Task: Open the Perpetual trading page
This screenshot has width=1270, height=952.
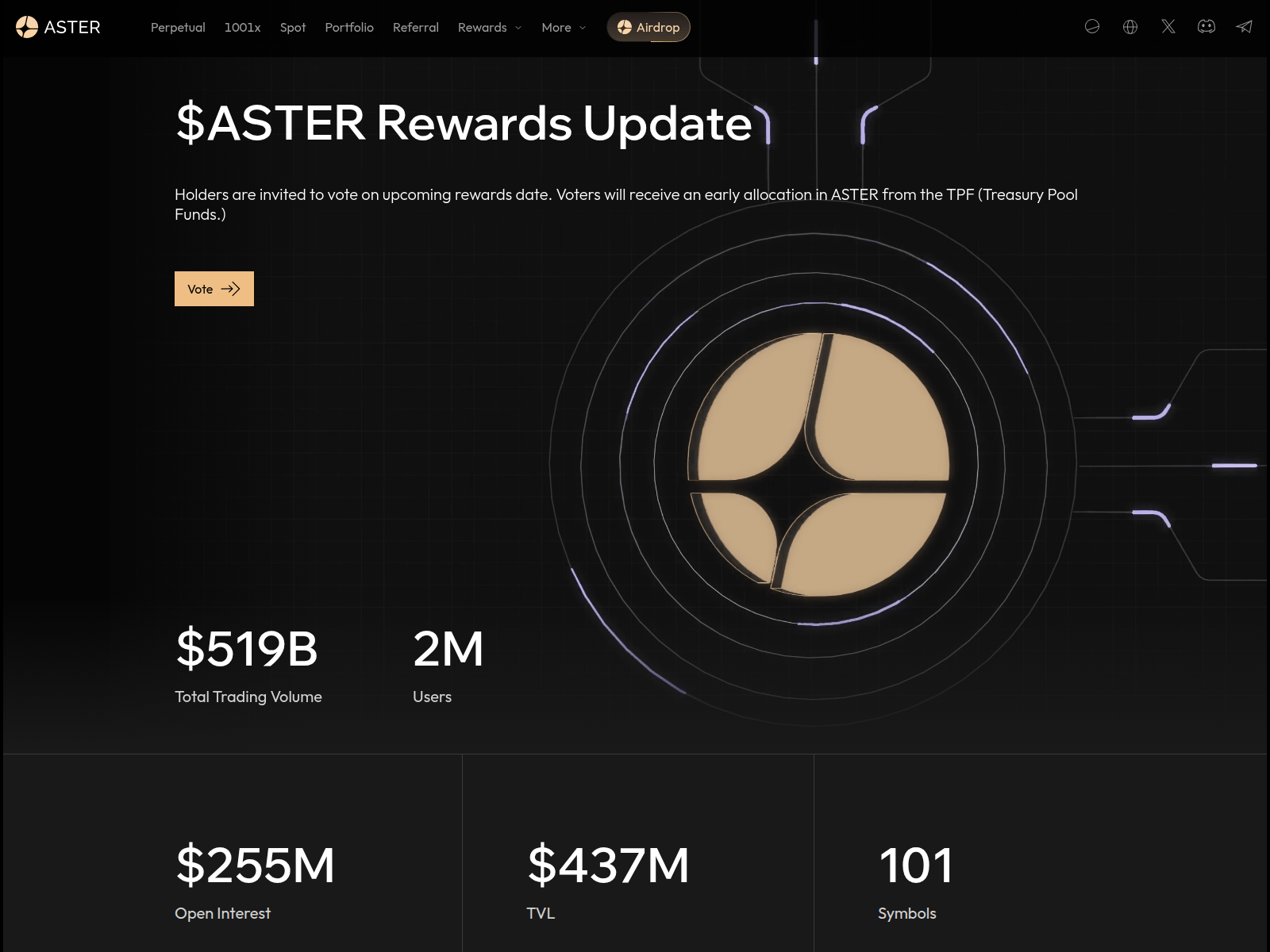Action: 177,27
